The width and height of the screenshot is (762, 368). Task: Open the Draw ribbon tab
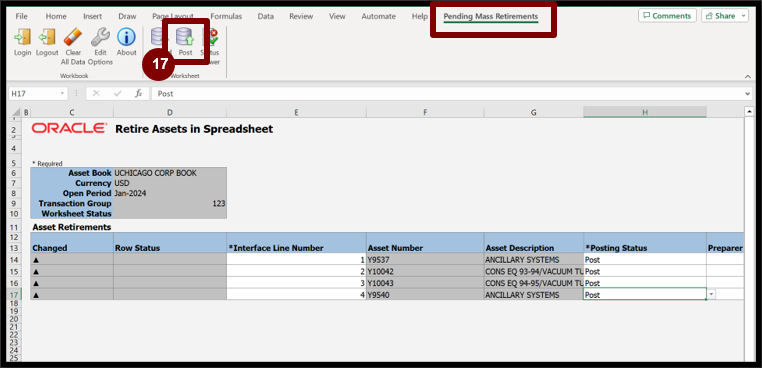coord(127,16)
